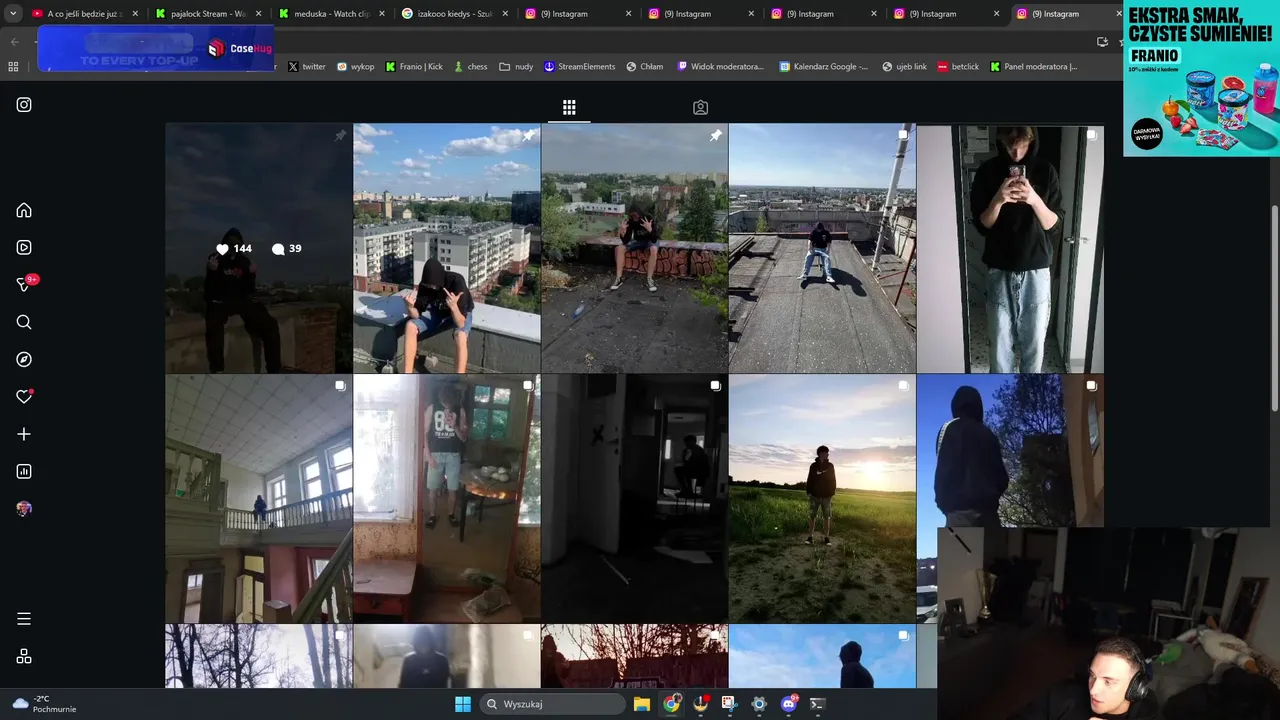1280x720 pixels.
Task: Open the betclick bookmark
Action: 958,67
